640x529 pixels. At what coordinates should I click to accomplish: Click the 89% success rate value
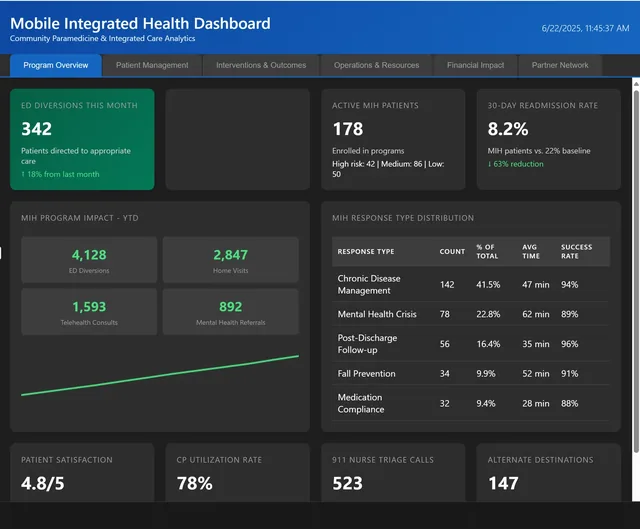pos(569,314)
